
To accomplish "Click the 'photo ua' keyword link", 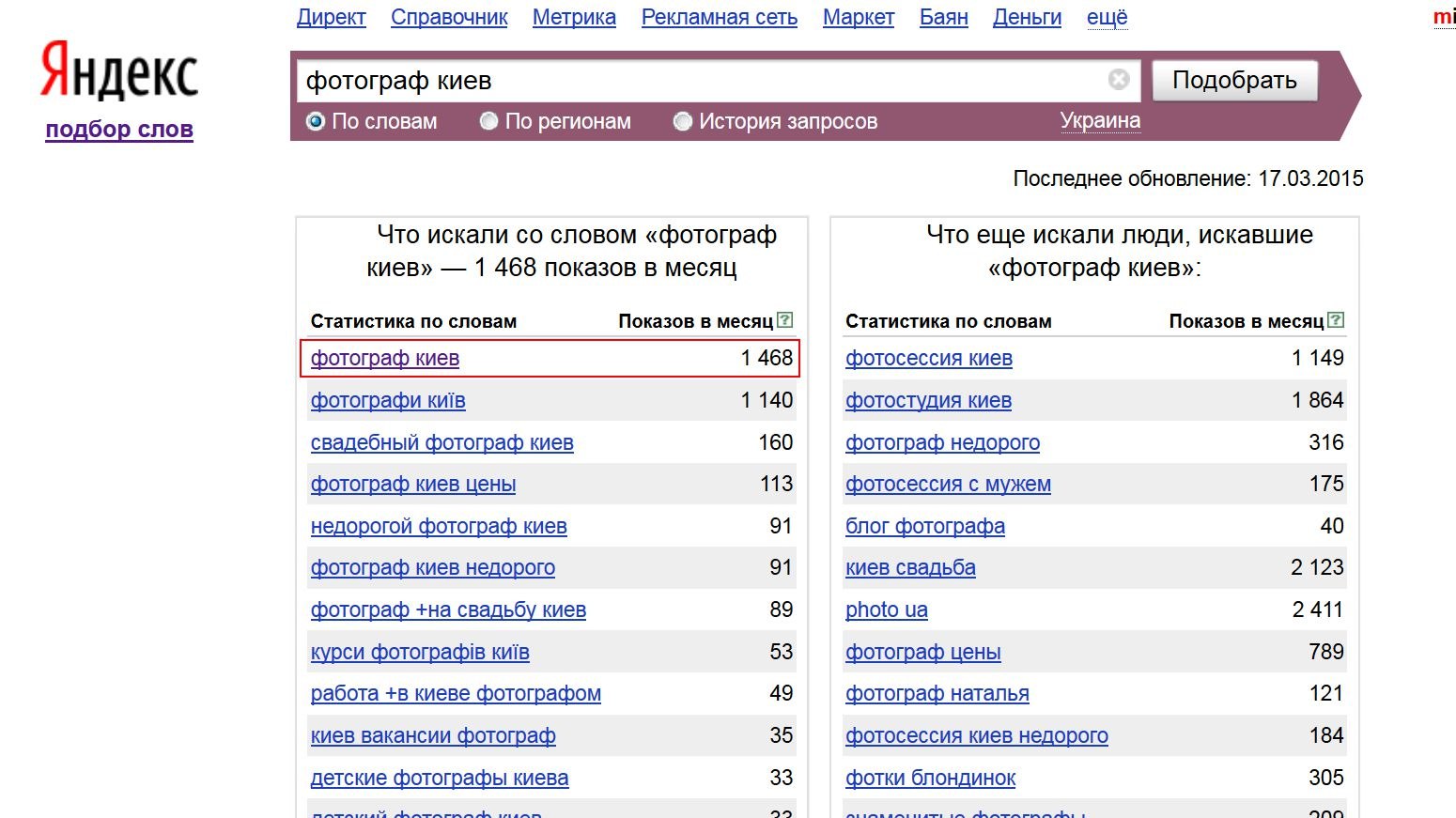I will coord(886,610).
